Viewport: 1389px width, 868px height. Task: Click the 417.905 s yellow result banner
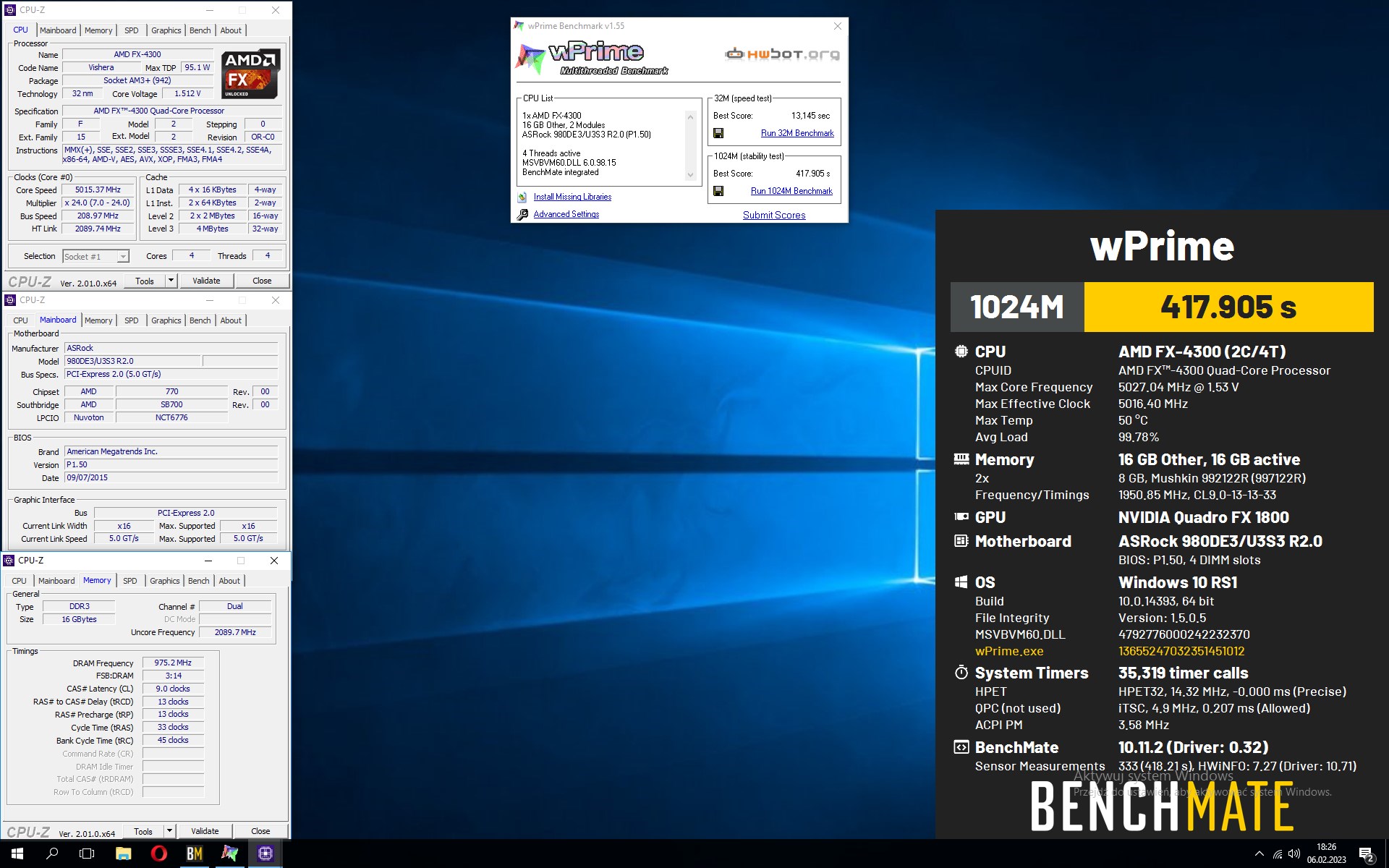[1228, 307]
